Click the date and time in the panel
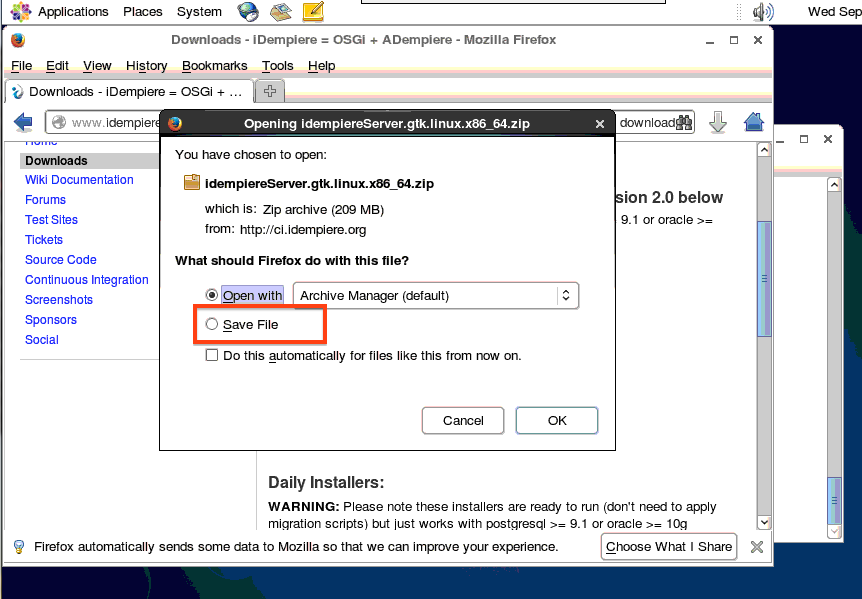Image resolution: width=862 pixels, height=599 pixels. coord(834,12)
